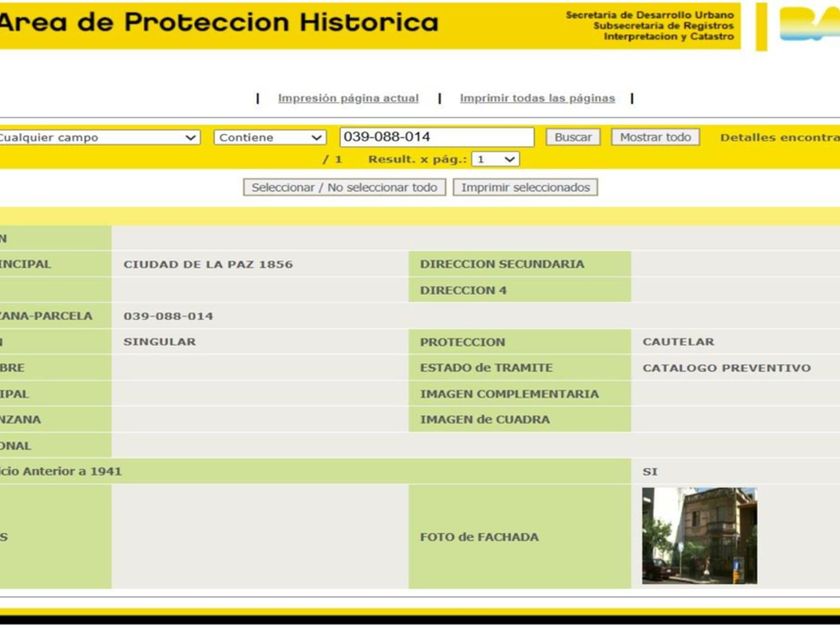Open the 'Contiene' condition dropdown
This screenshot has height=630, width=840.
(x=270, y=138)
